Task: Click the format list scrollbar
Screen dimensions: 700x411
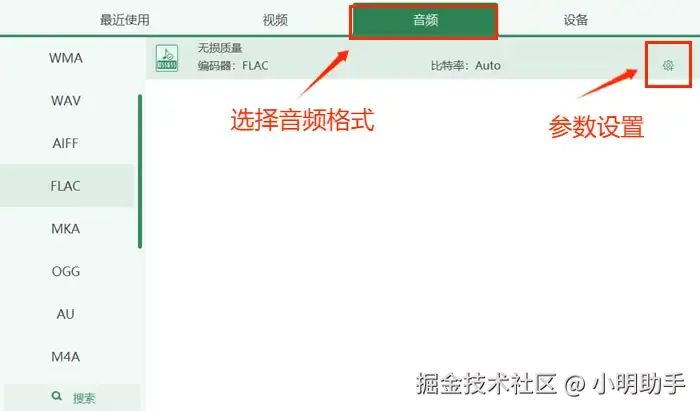Action: pos(140,171)
